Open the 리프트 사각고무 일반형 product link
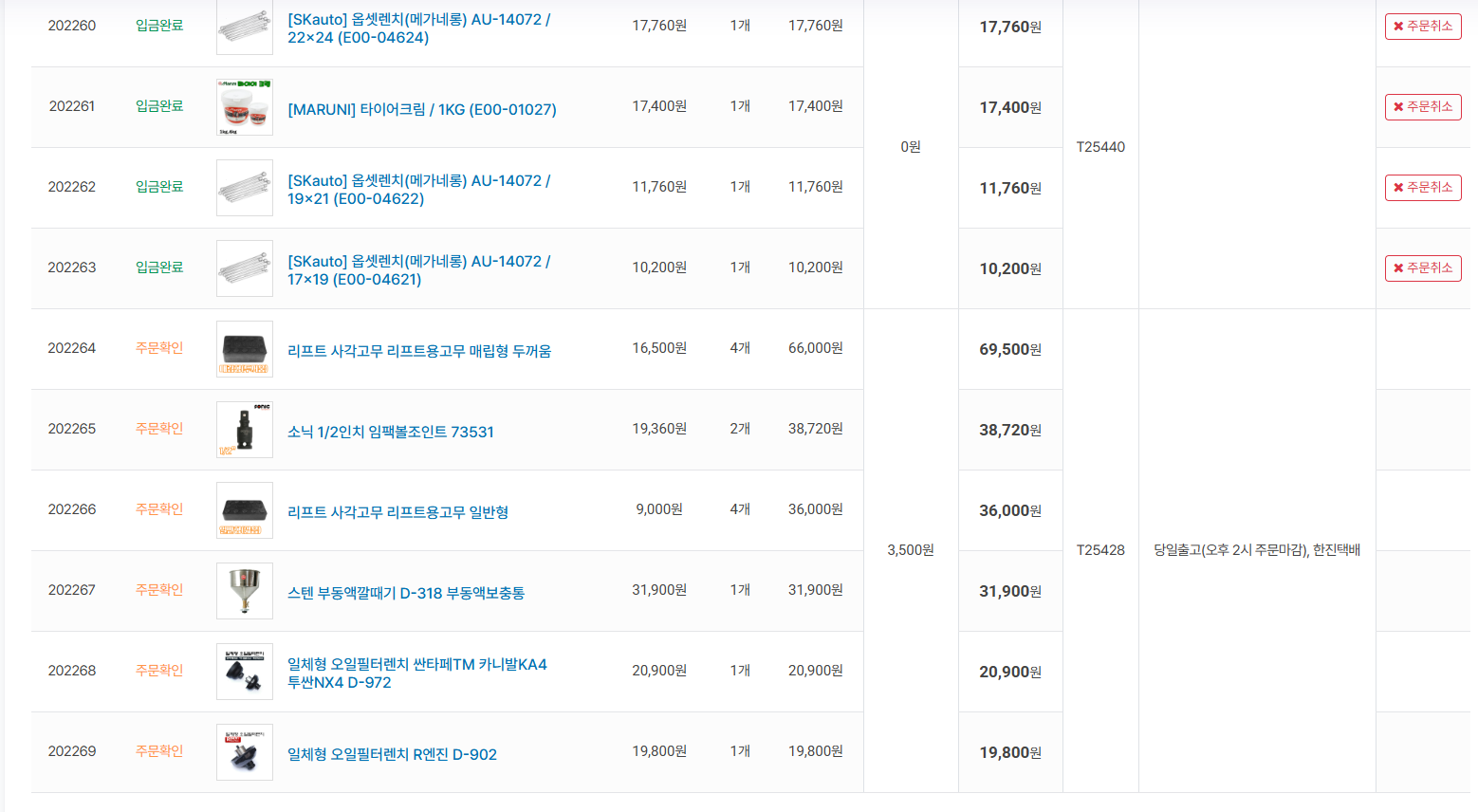1478x812 pixels. (397, 512)
